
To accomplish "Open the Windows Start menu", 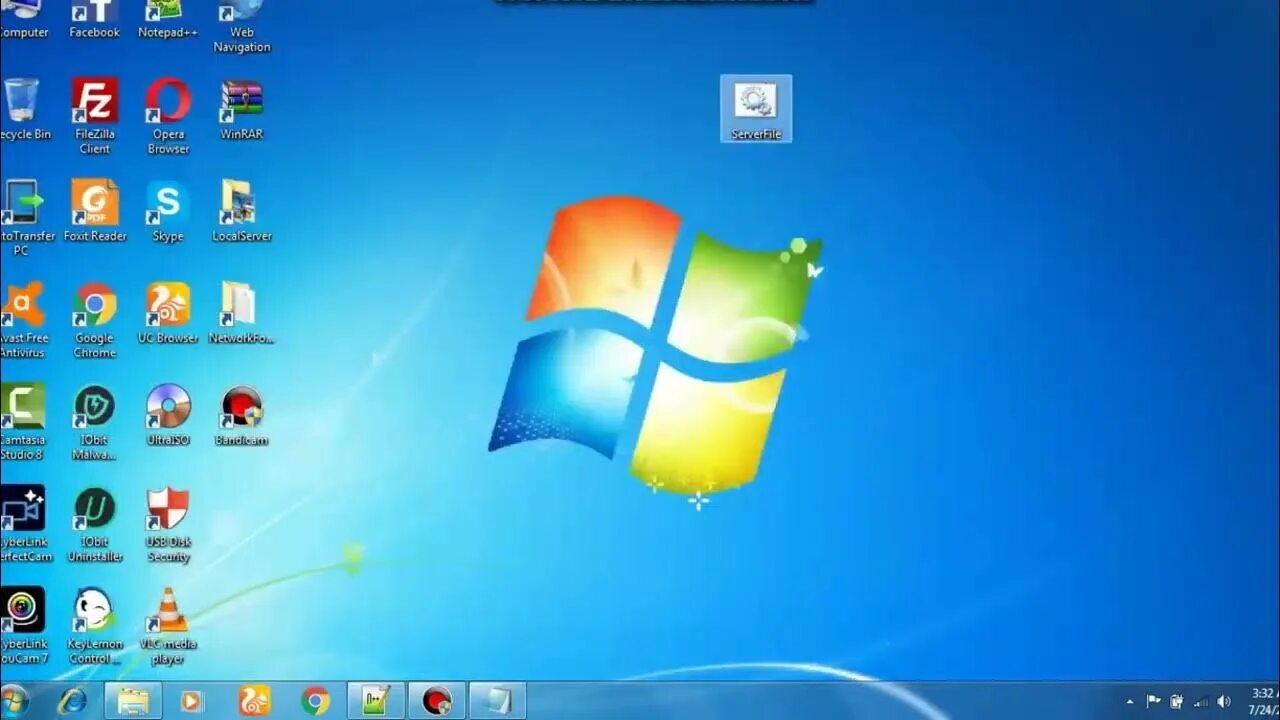I will [x=15, y=701].
